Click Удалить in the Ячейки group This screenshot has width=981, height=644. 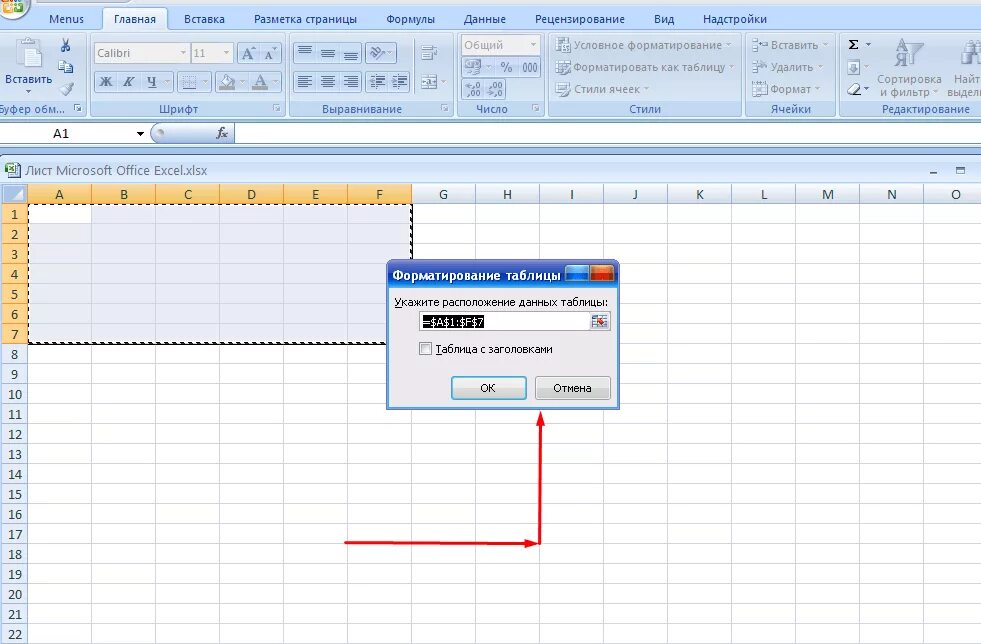pos(787,67)
